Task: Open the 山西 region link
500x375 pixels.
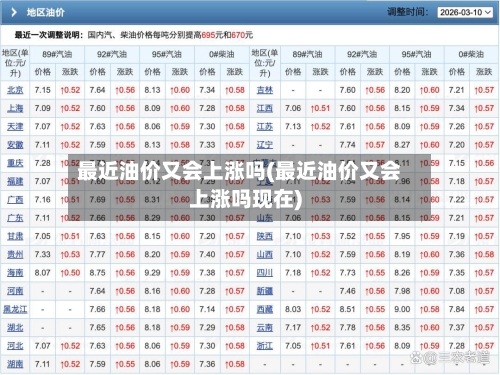Action: [265, 255]
